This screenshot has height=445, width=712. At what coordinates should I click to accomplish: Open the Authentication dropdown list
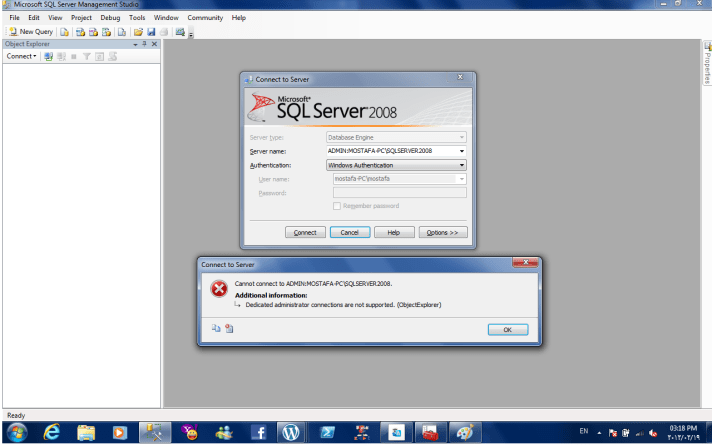tap(462, 165)
